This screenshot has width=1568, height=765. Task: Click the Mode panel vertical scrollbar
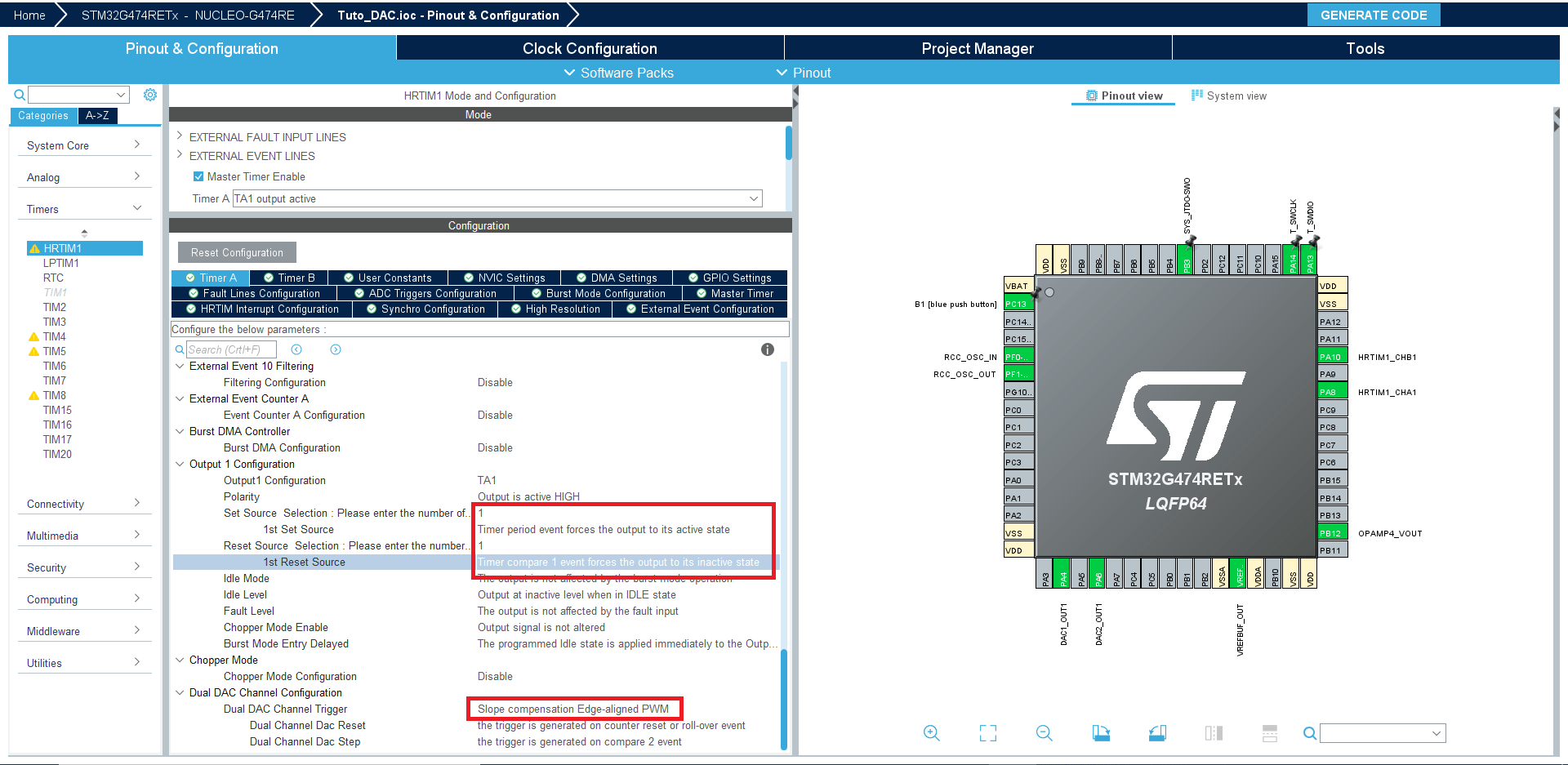point(789,143)
